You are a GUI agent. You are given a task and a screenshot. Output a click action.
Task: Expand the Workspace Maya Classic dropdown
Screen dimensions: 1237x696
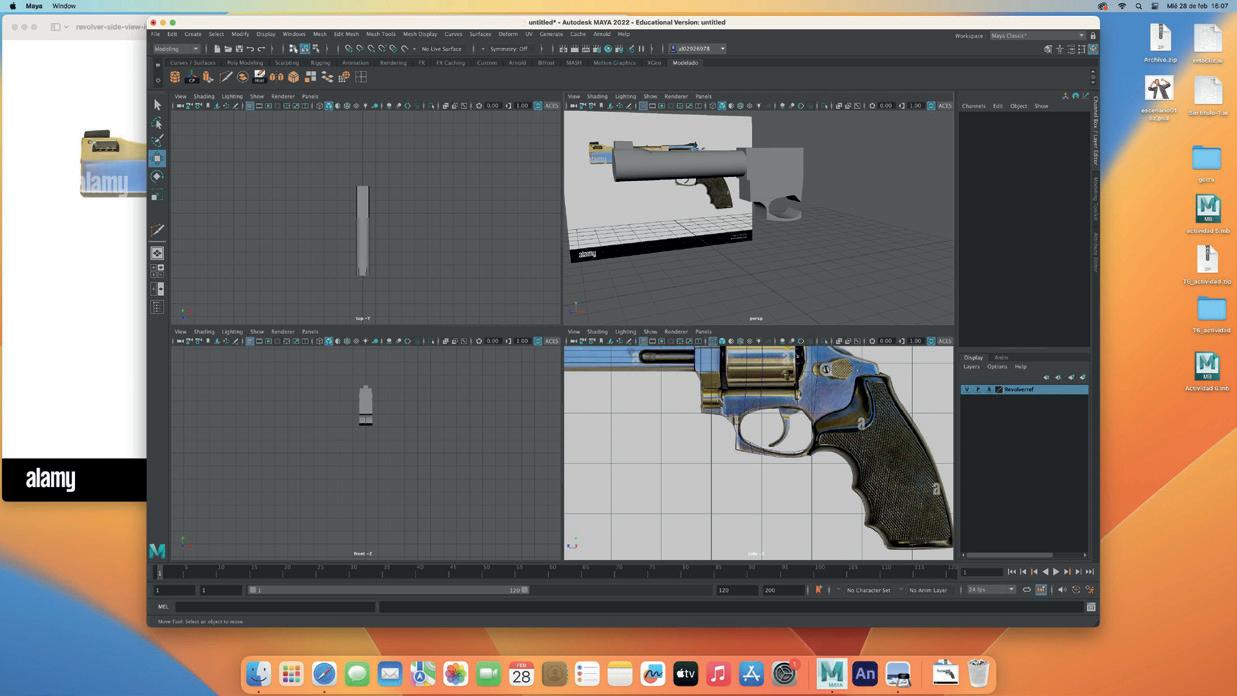tap(1037, 35)
